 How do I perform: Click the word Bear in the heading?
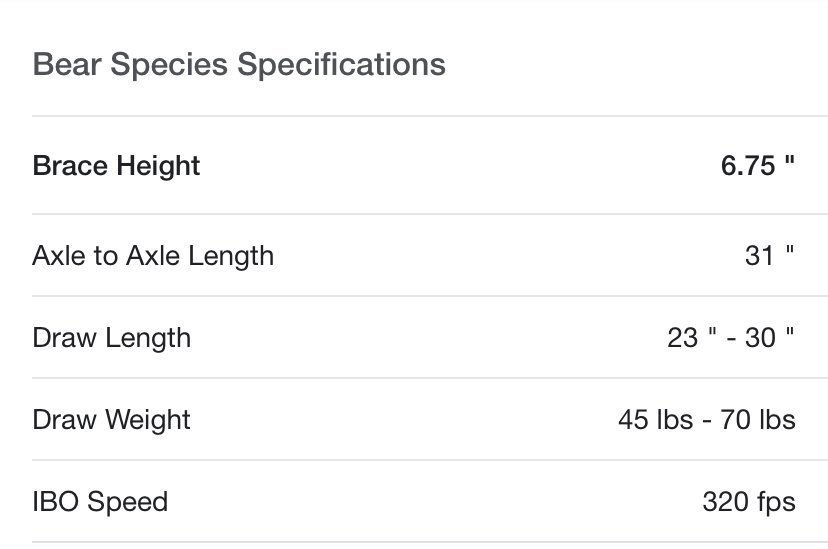click(x=67, y=65)
